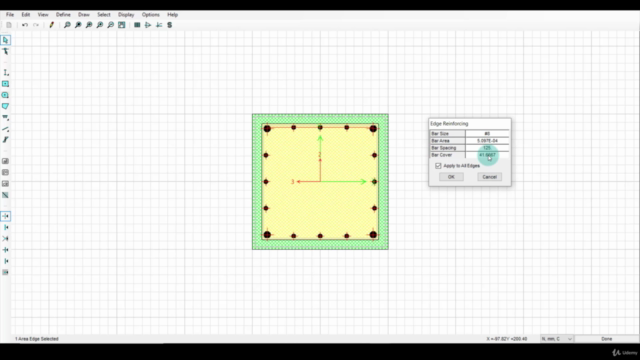Click the solid teal square properties icon
Screen dimensions: 640x360
click(x=137, y=25)
